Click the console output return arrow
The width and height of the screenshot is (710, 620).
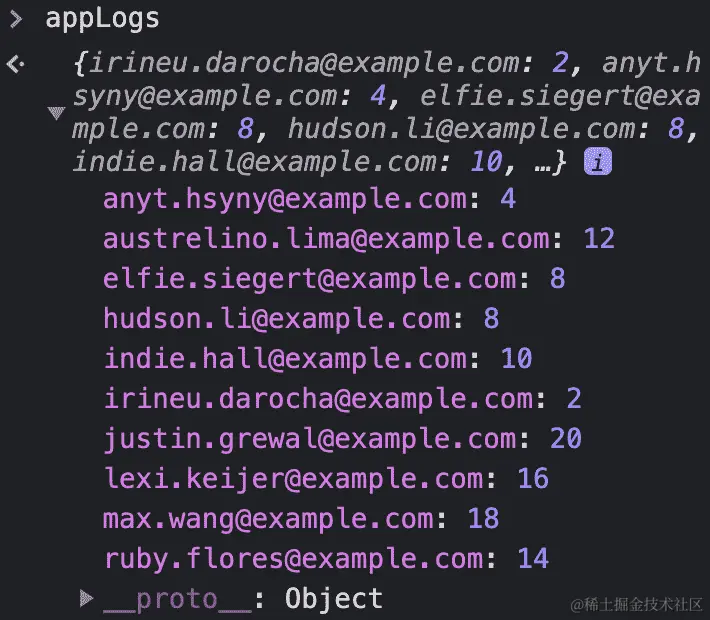point(15,64)
